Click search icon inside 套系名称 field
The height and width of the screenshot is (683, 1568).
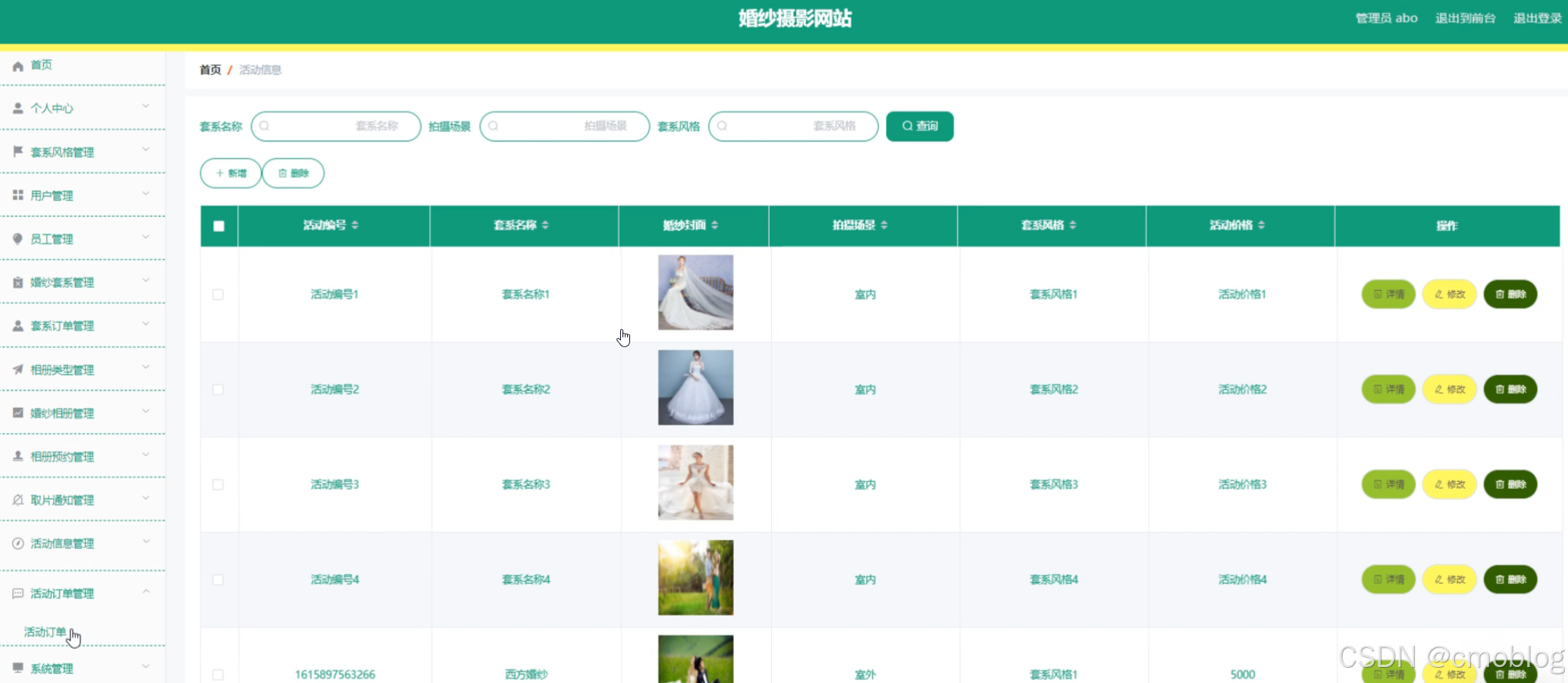coord(265,126)
